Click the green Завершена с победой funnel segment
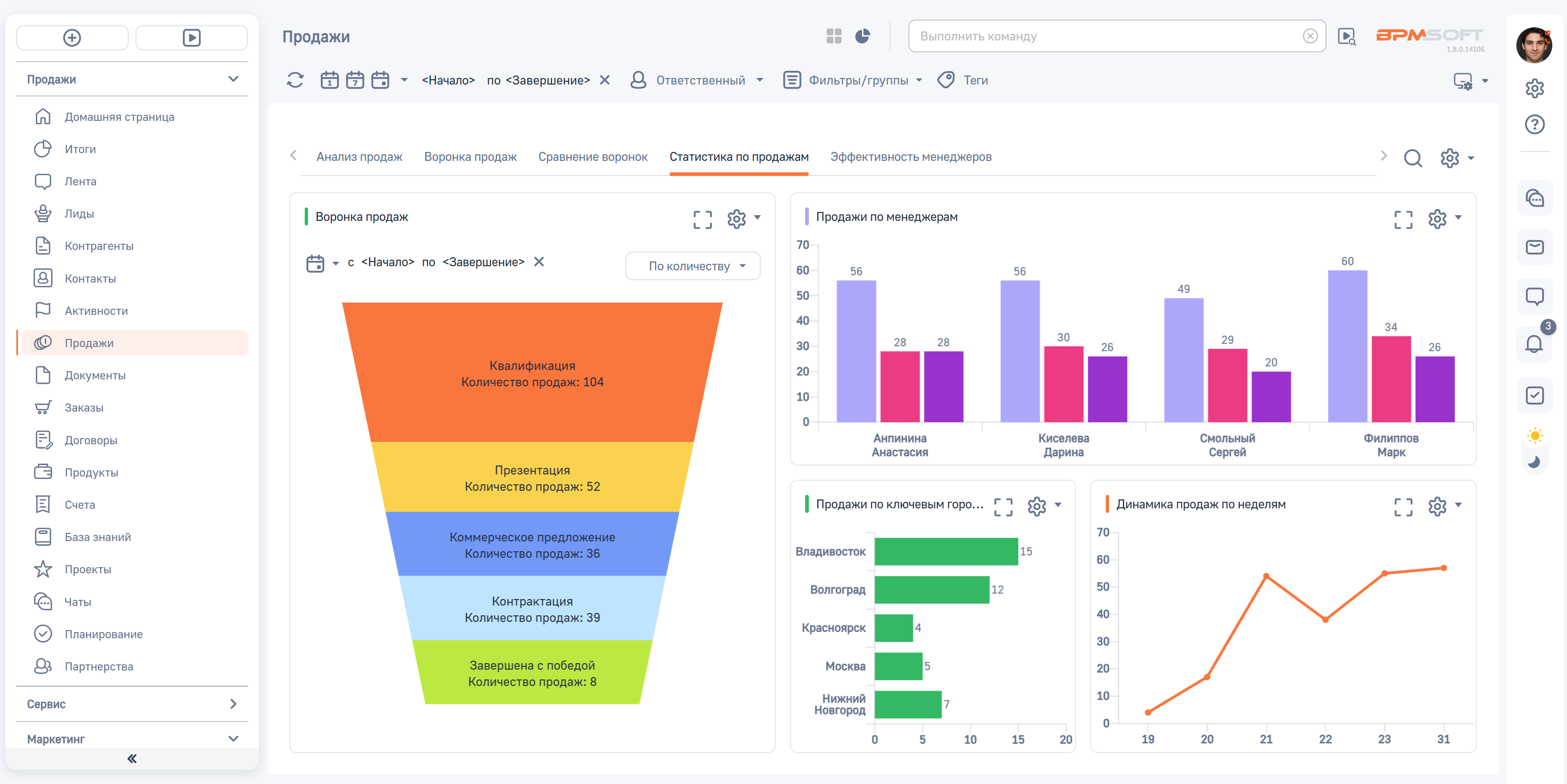1567x784 pixels. tap(532, 673)
